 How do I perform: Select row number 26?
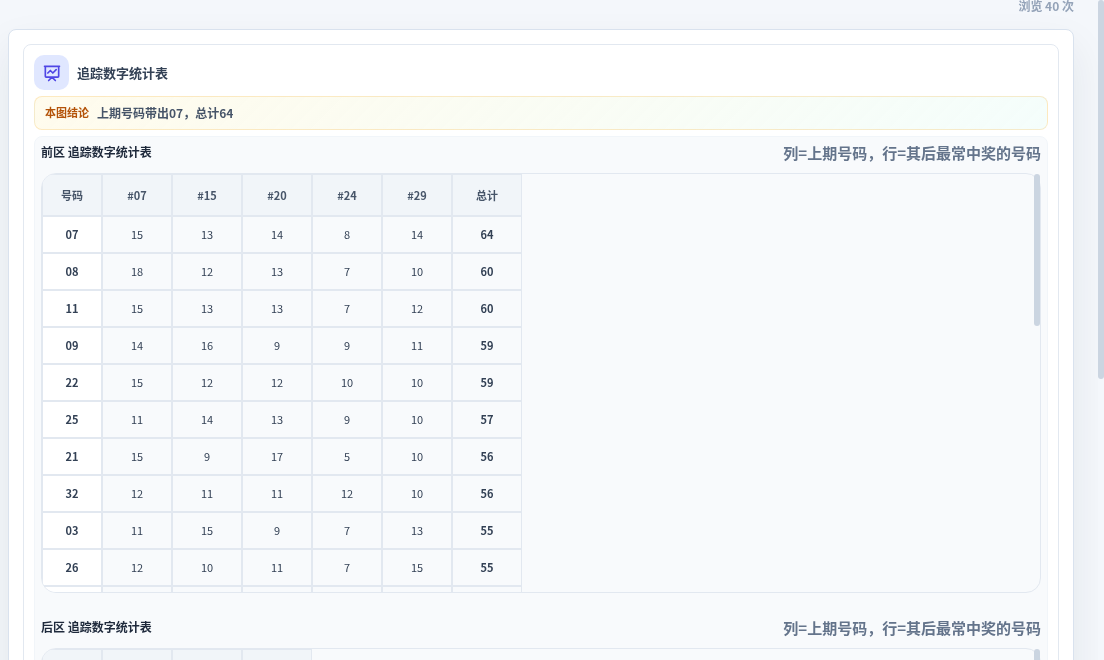(x=72, y=568)
